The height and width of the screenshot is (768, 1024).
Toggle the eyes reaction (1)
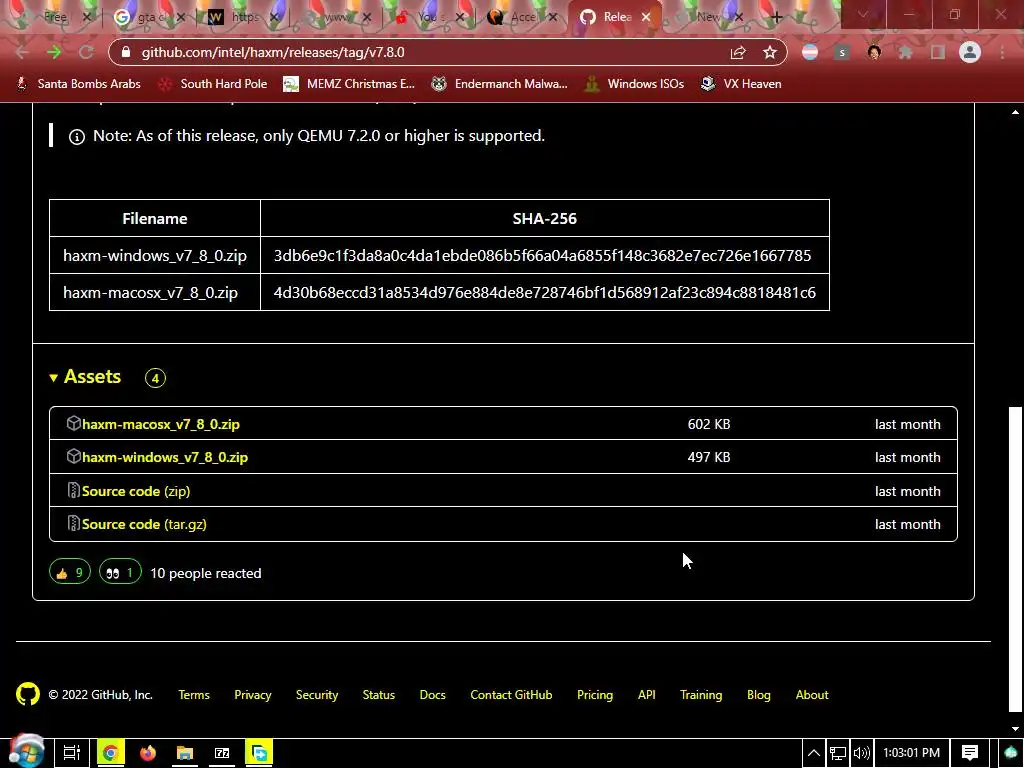click(x=120, y=572)
